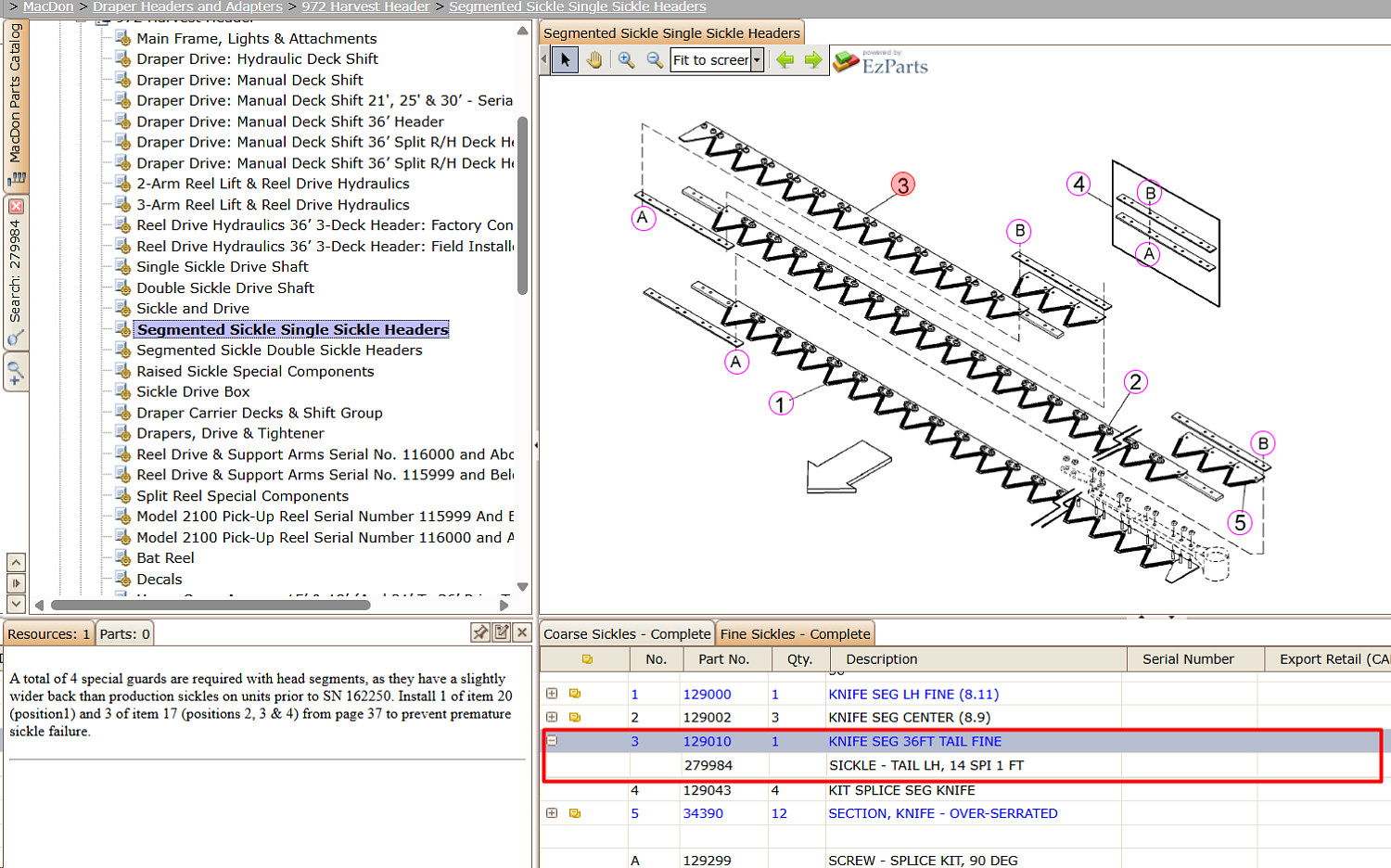The height and width of the screenshot is (868, 1391).
Task: Open the new search magnifier tab
Action: (16, 373)
